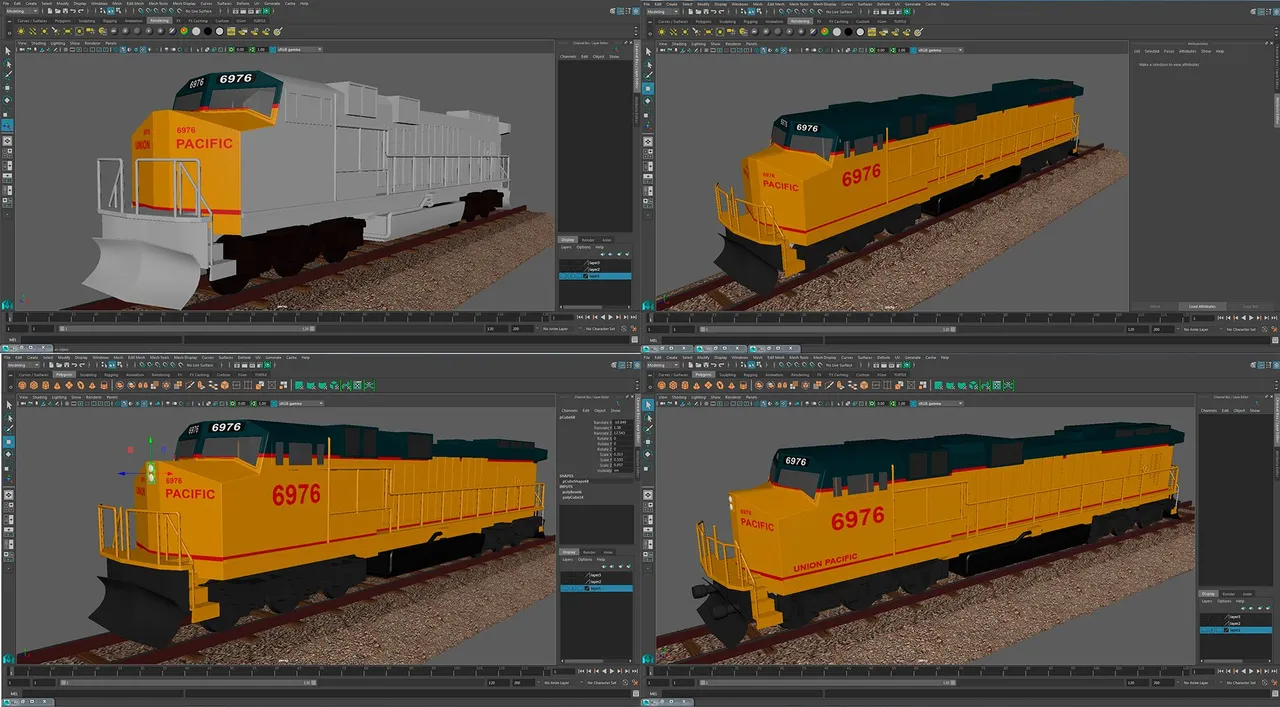Switch to the Rendering shelf tab in bottom-left window
The image size is (1280, 707).
click(160, 375)
